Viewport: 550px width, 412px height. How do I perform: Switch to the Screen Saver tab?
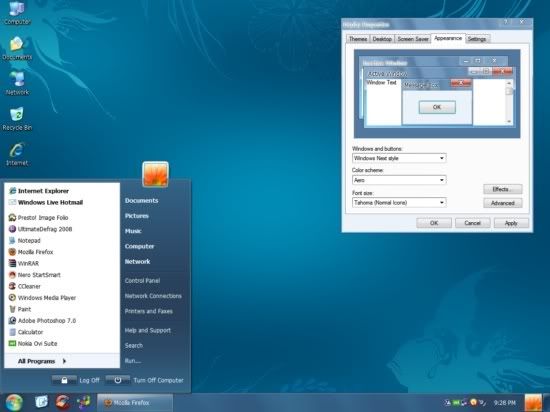pos(413,39)
